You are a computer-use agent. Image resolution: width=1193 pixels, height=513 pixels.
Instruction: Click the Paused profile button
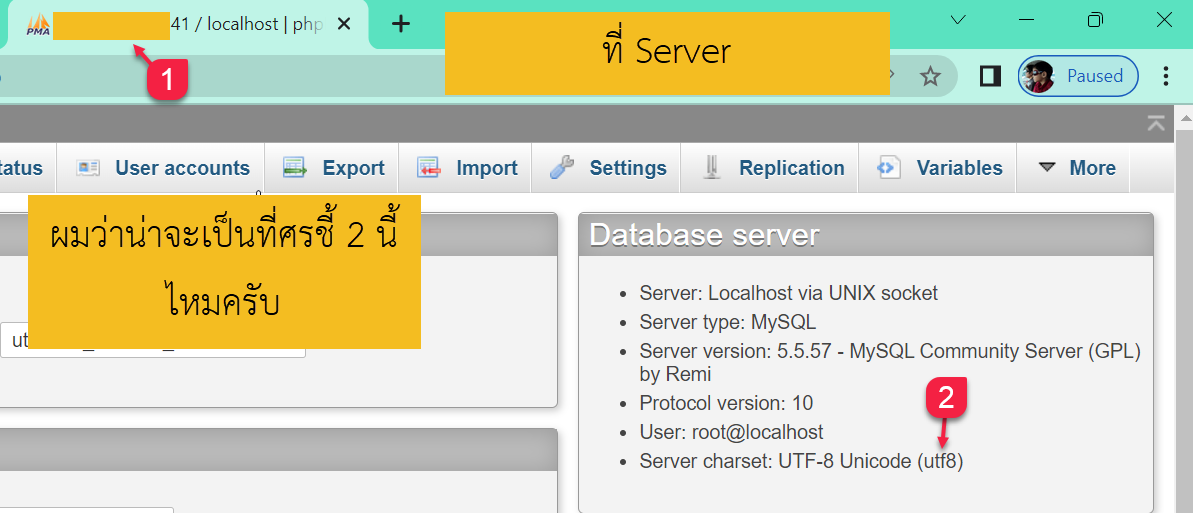click(x=1078, y=76)
